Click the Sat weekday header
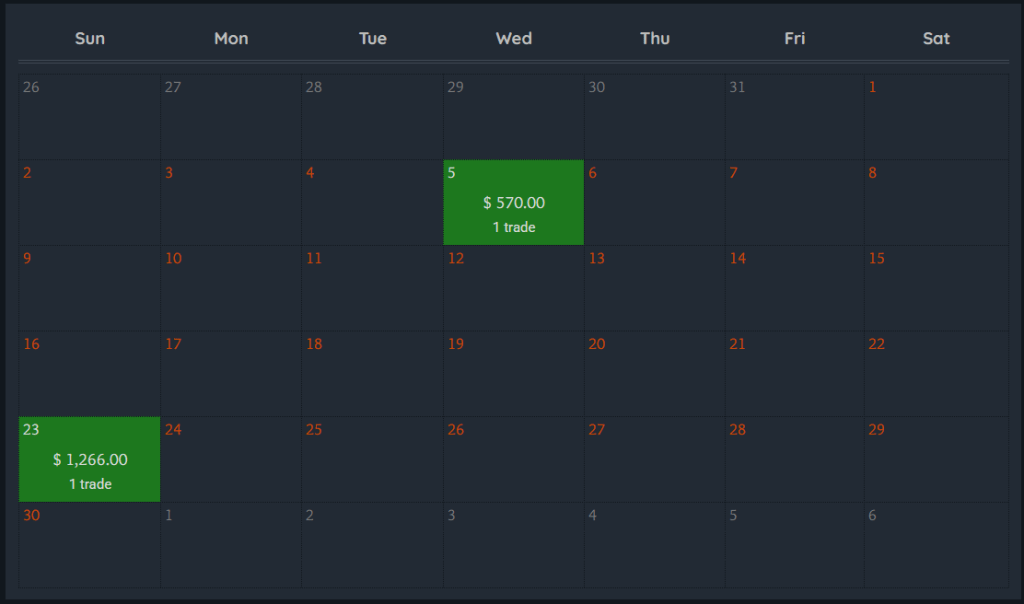 pos(937,39)
